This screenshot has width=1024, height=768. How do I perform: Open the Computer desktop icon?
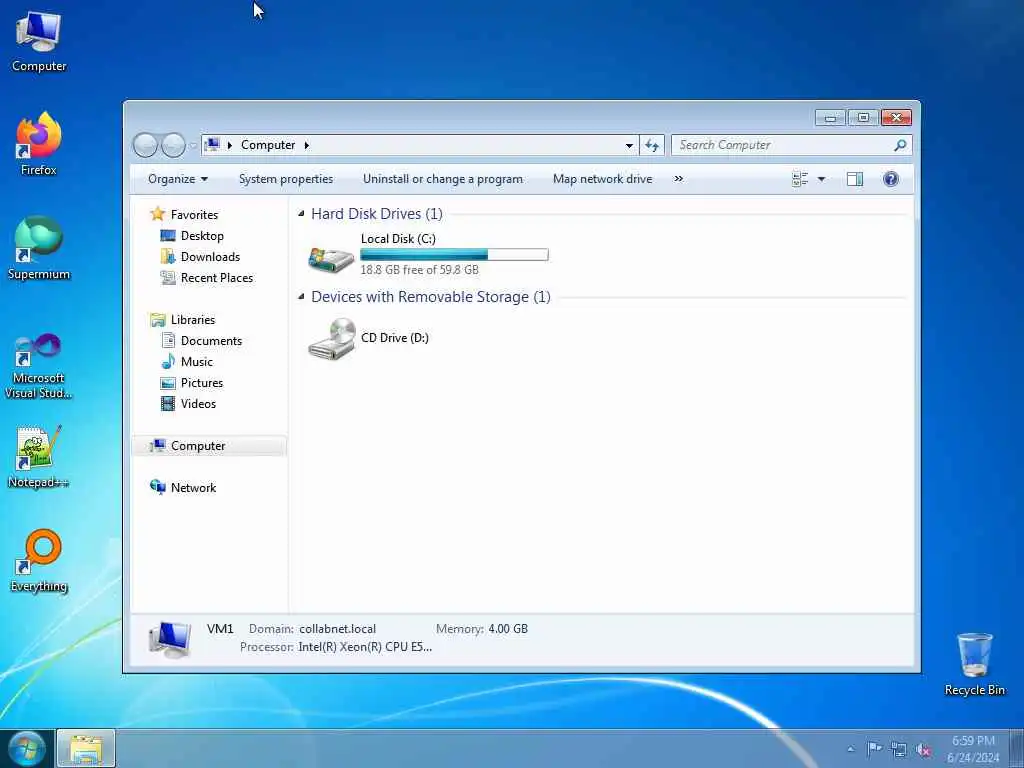39,41
